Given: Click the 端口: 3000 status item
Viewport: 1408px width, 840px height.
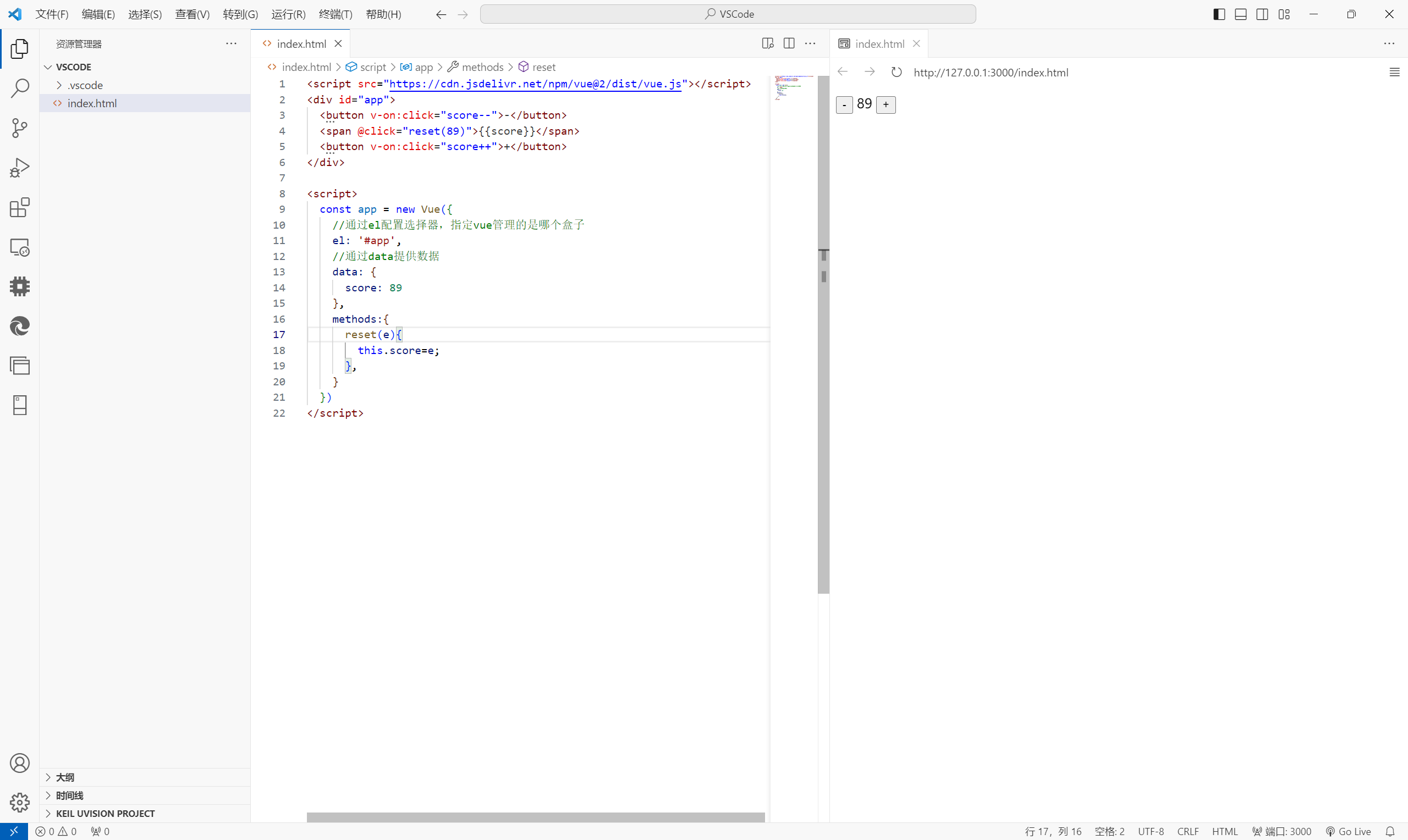Looking at the screenshot, I should (x=1281, y=831).
